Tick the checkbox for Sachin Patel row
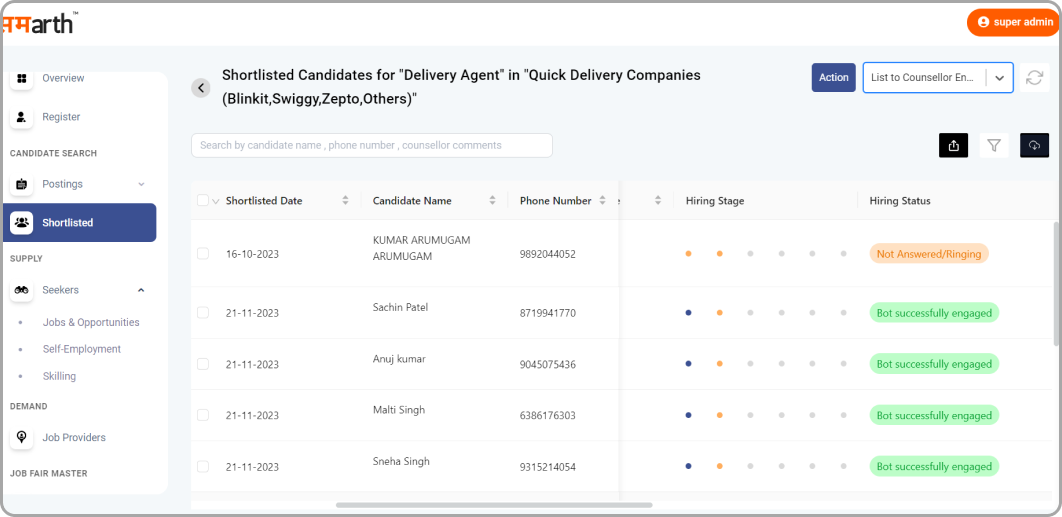Screen dimensions: 1062x517 (203, 313)
